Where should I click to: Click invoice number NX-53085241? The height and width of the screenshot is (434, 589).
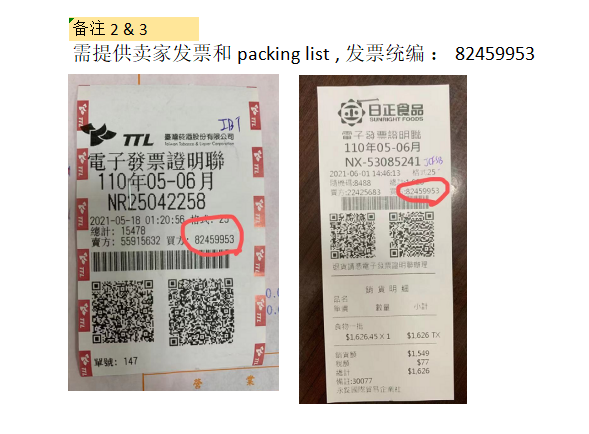click(x=382, y=162)
